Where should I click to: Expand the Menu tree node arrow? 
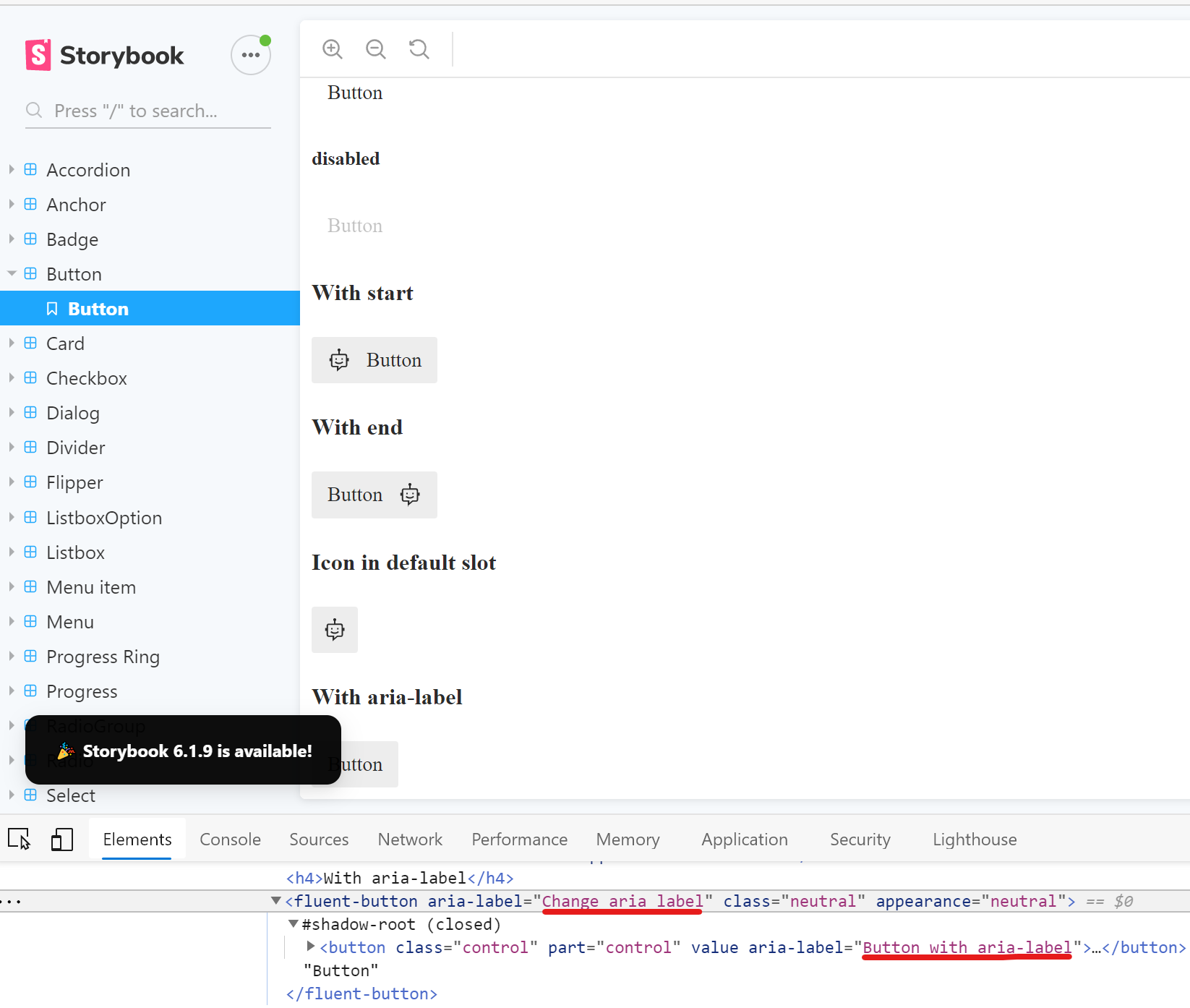[12, 621]
